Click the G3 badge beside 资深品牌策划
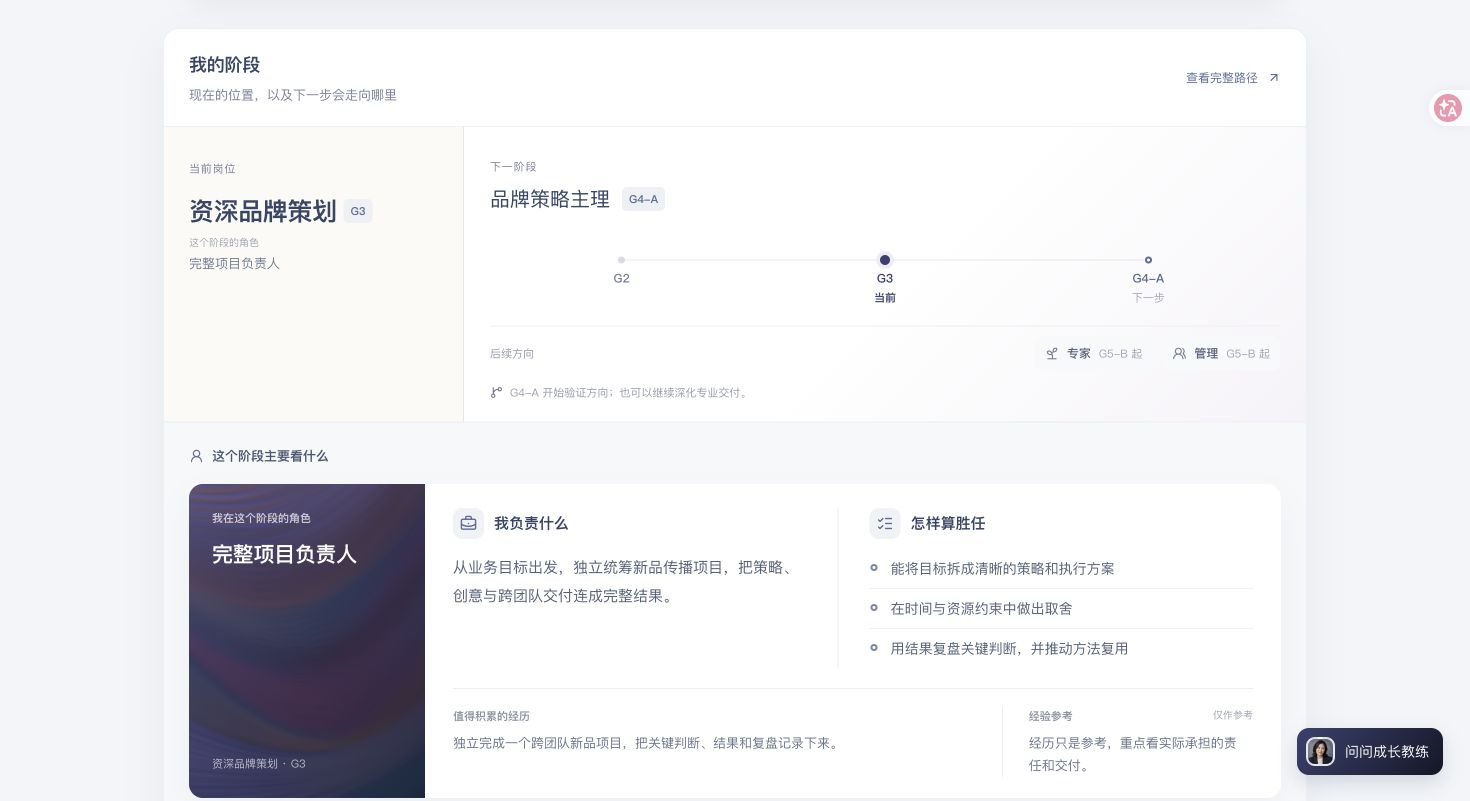The width and height of the screenshot is (1470, 801). (x=358, y=211)
